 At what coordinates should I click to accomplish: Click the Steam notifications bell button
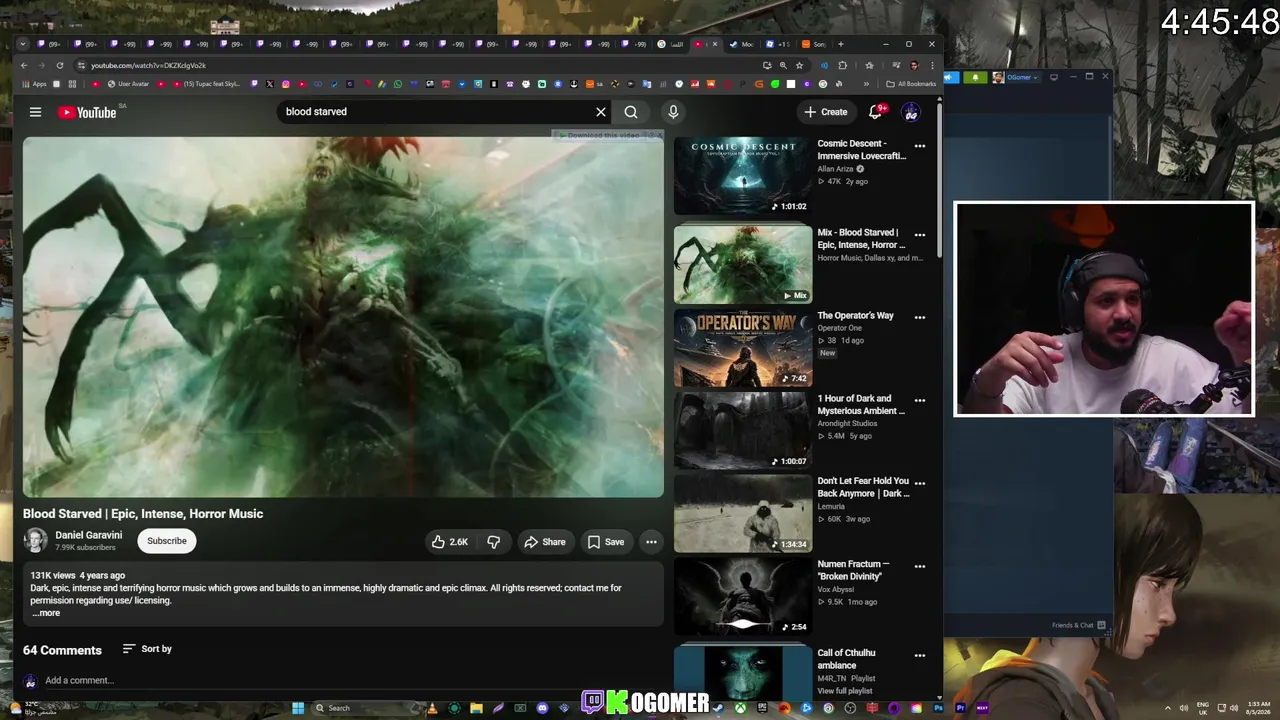pyautogui.click(x=976, y=77)
